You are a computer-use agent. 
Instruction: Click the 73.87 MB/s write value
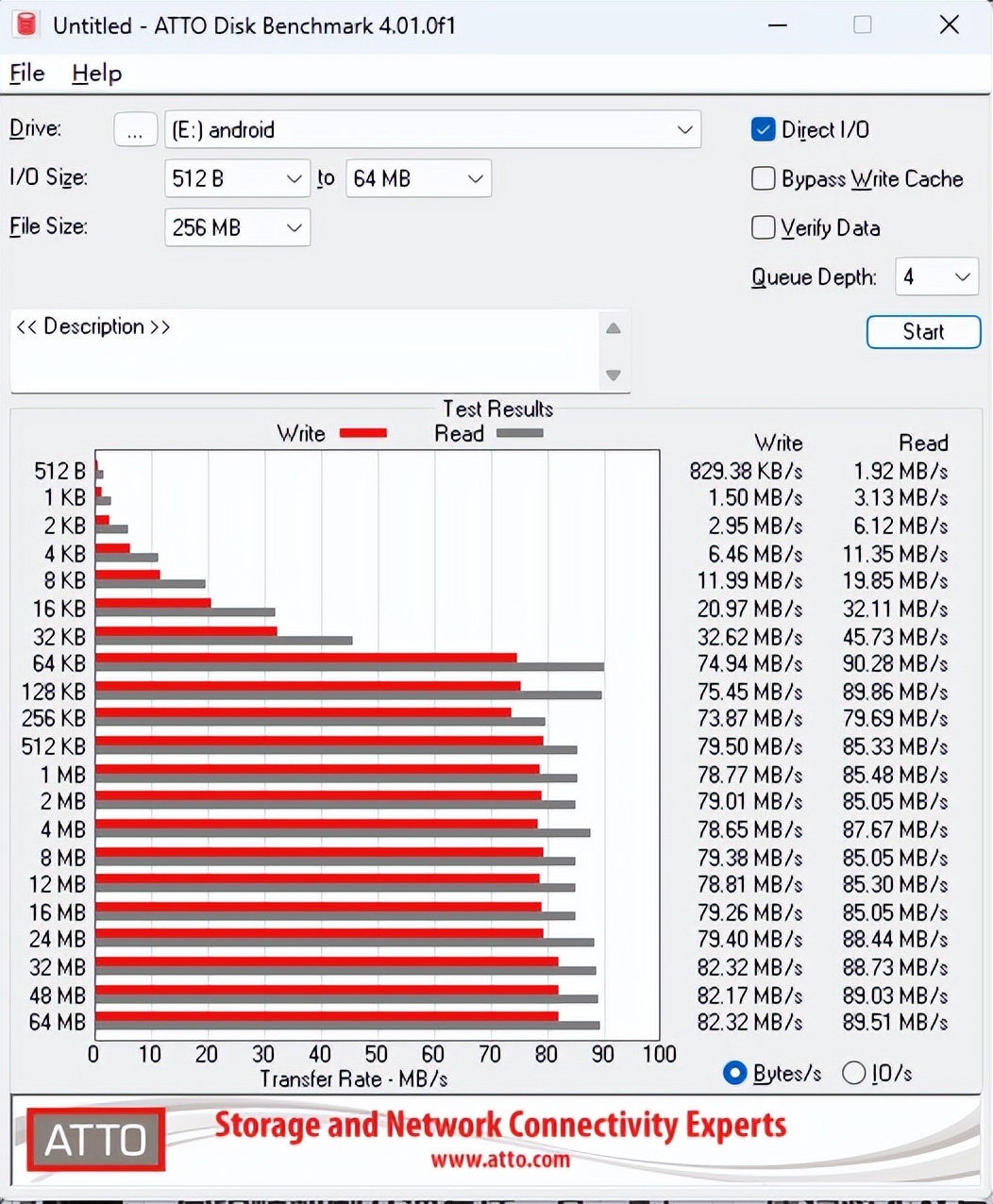(750, 718)
